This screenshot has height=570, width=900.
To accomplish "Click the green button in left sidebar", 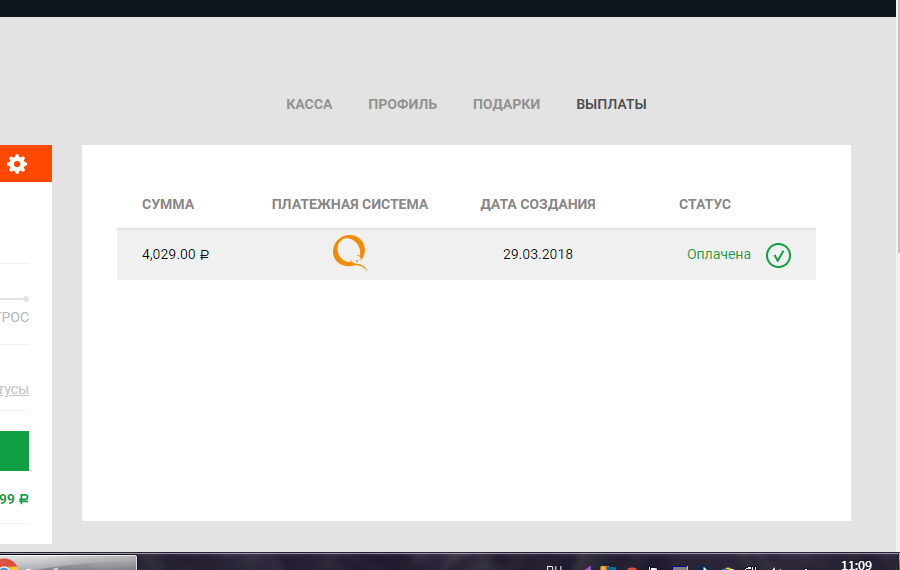I will [x=14, y=451].
